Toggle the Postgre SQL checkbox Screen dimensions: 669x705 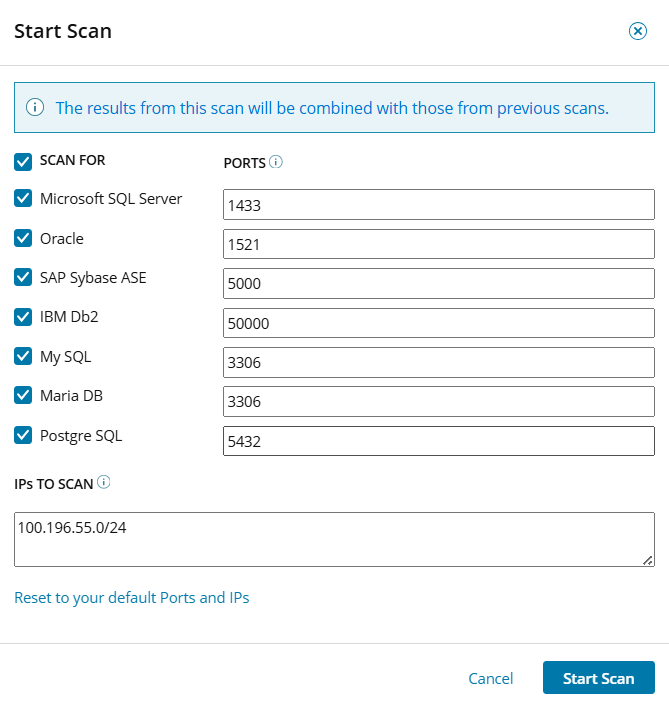point(23,436)
